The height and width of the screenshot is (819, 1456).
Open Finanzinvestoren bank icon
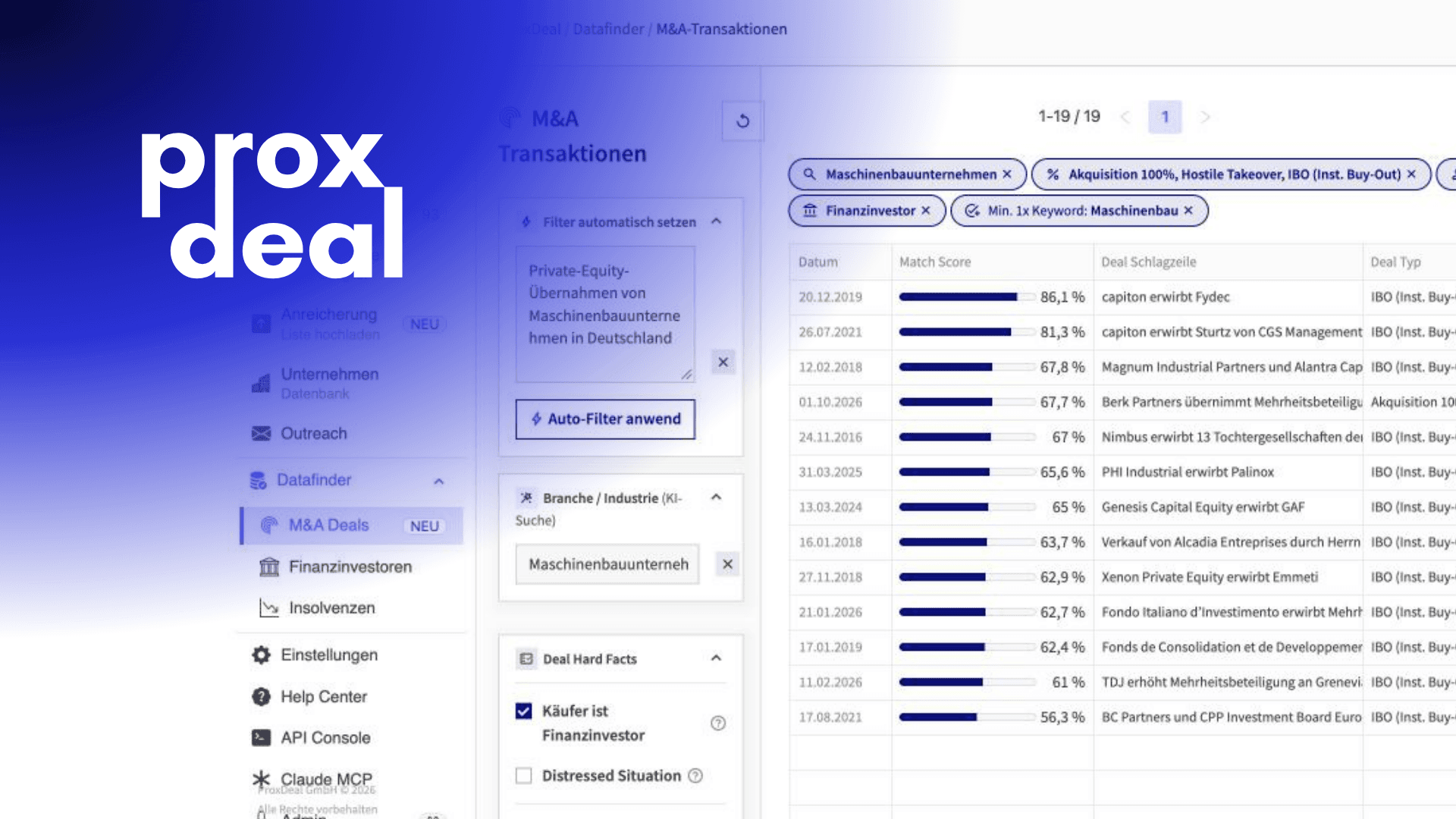[x=269, y=567]
